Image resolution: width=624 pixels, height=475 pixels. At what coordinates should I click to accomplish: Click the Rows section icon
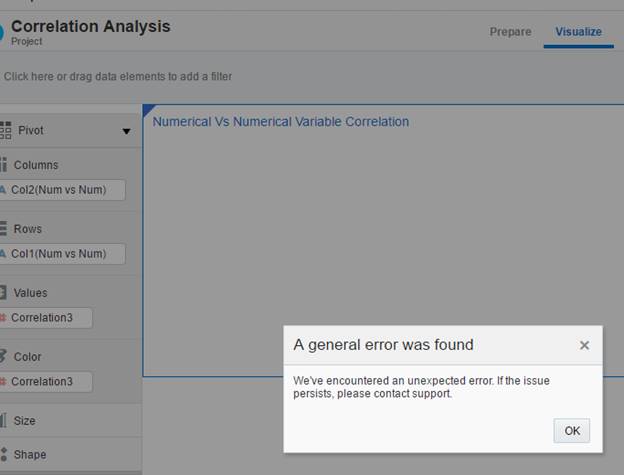4,229
